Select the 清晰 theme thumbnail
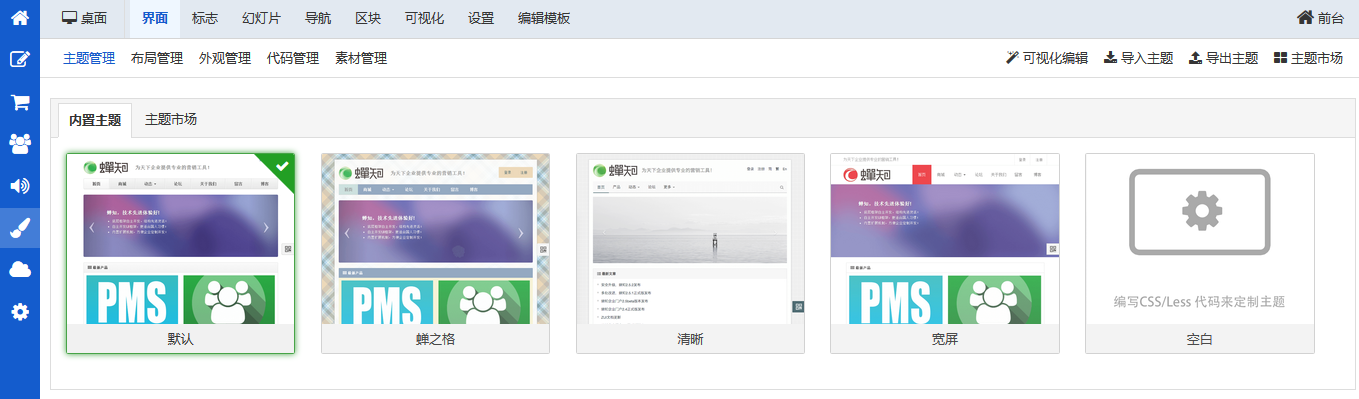The height and width of the screenshot is (399, 1359). click(x=691, y=253)
